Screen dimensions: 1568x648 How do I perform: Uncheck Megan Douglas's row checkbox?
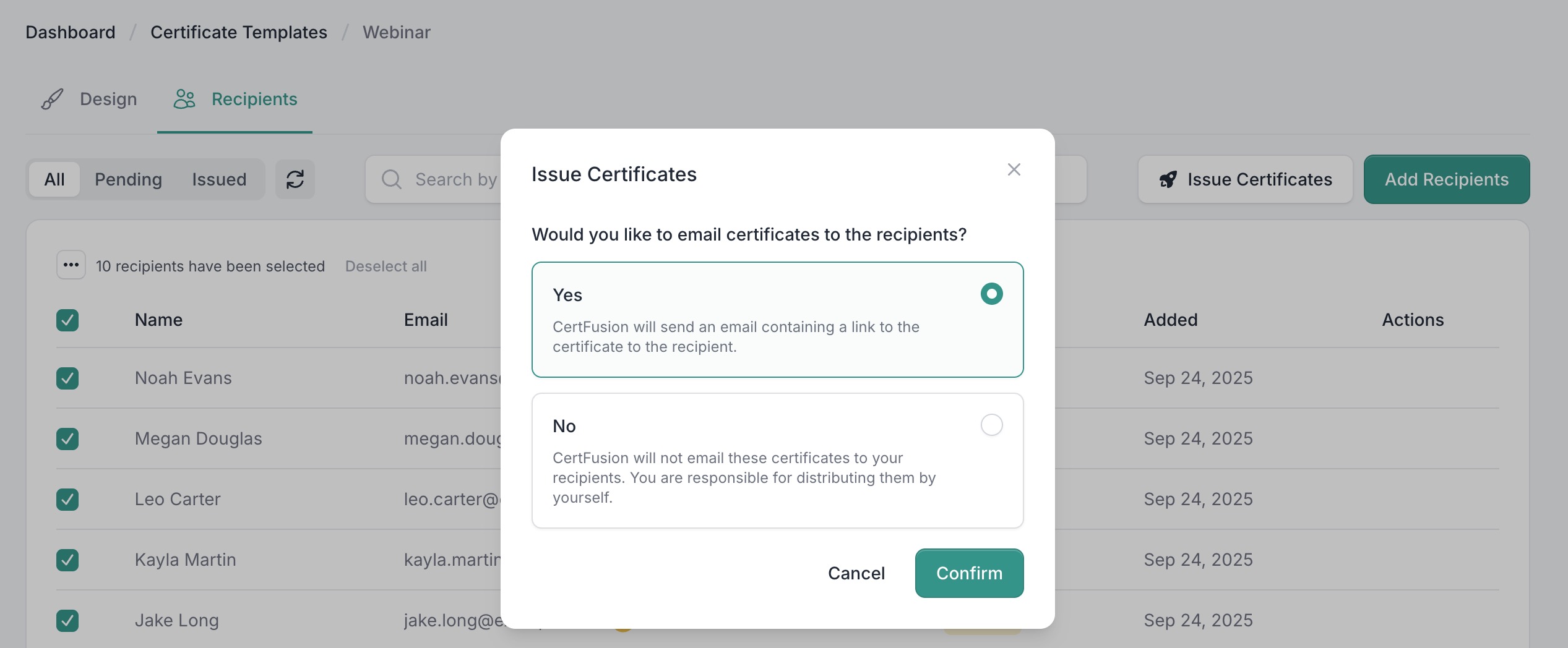point(67,438)
